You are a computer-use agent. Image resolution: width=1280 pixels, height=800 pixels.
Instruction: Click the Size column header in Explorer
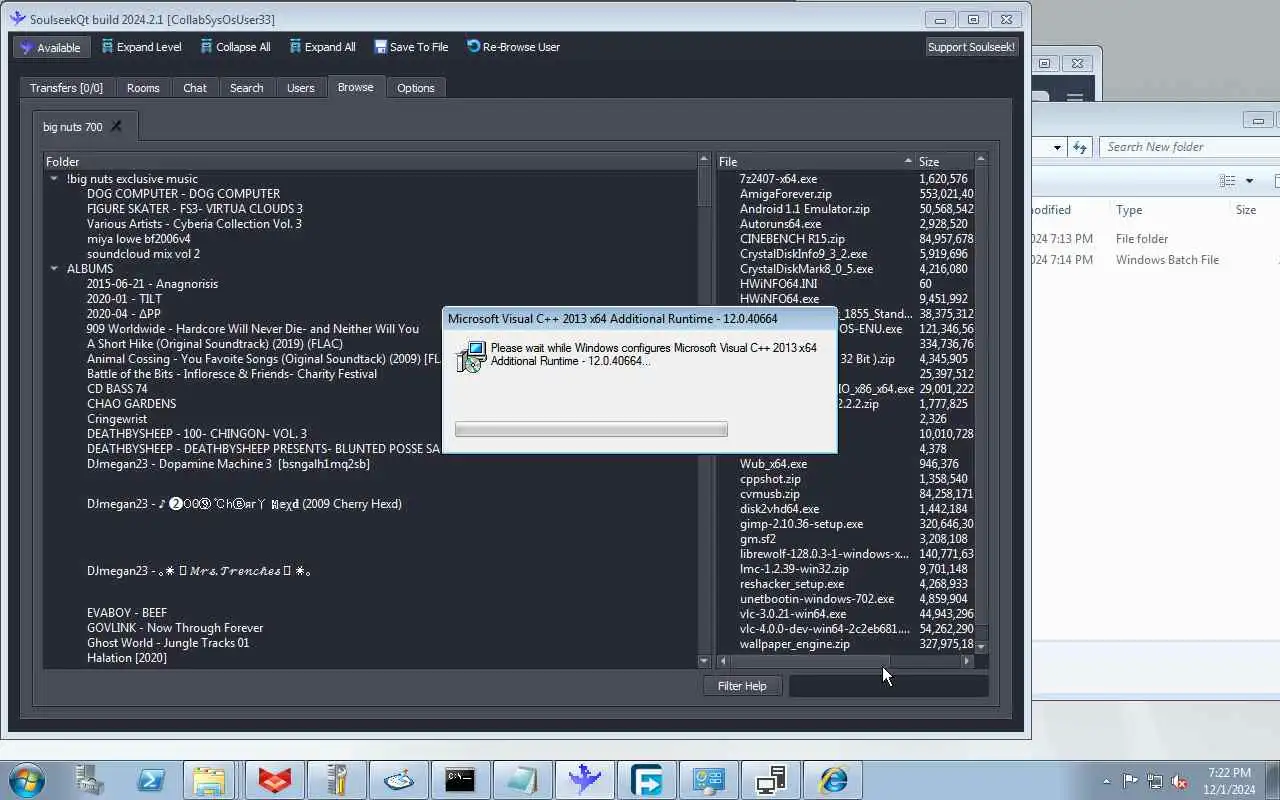tap(1246, 210)
